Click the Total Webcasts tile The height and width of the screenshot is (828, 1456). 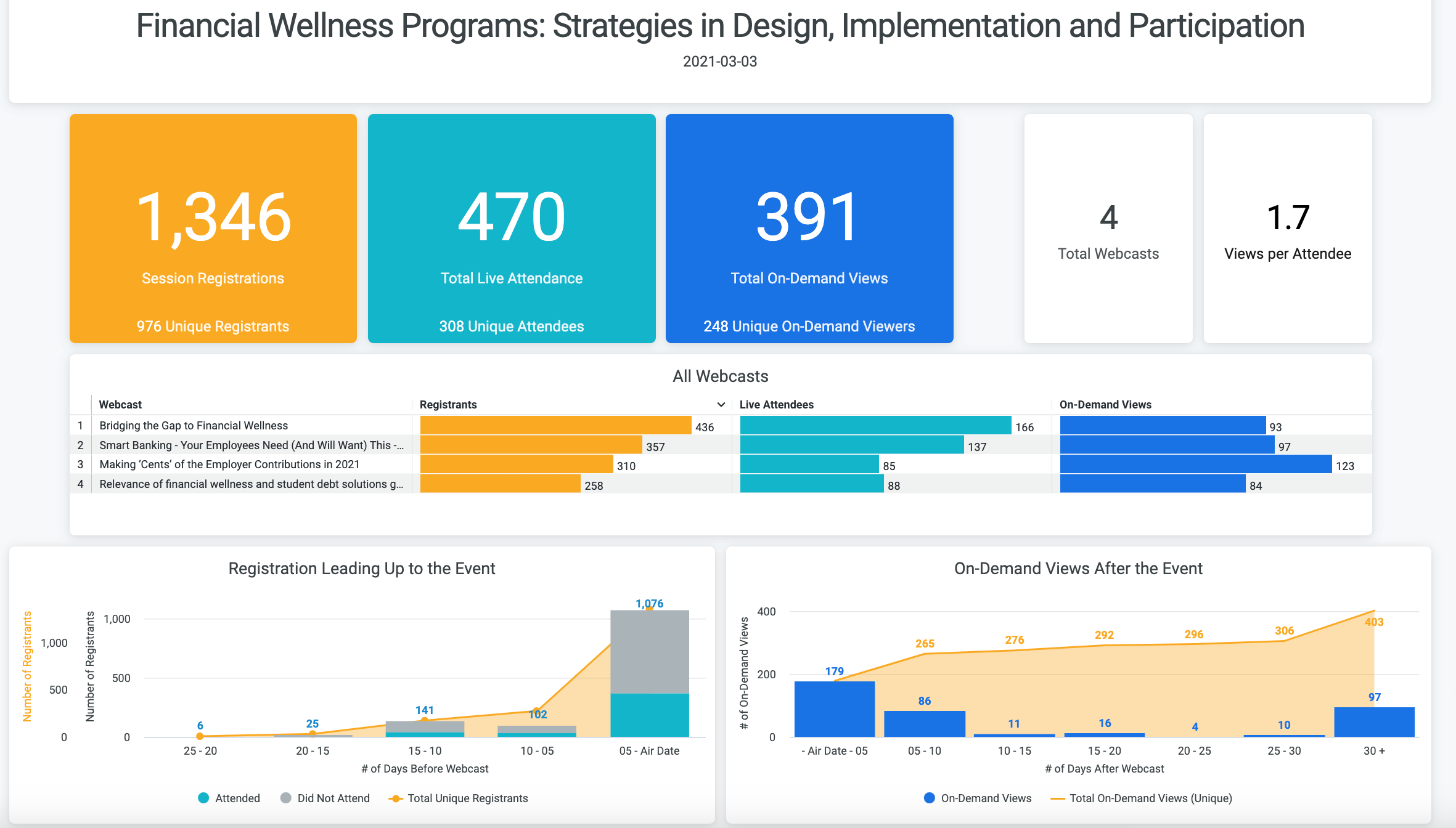click(x=1108, y=229)
